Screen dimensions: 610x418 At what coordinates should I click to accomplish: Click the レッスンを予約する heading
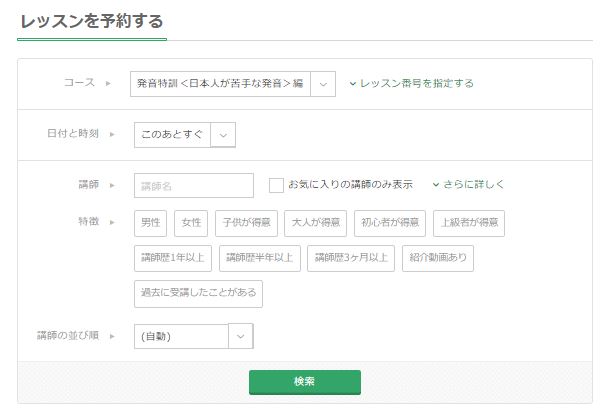pos(92,21)
